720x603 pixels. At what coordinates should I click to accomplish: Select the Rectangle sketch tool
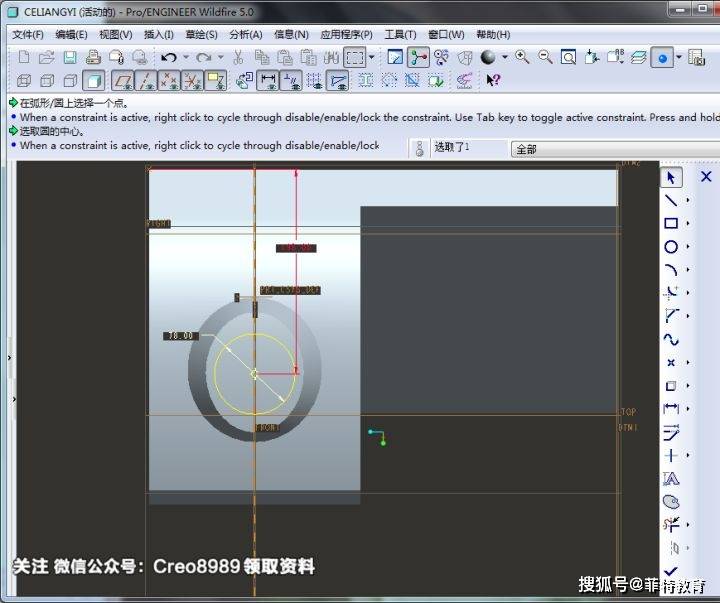[671, 223]
